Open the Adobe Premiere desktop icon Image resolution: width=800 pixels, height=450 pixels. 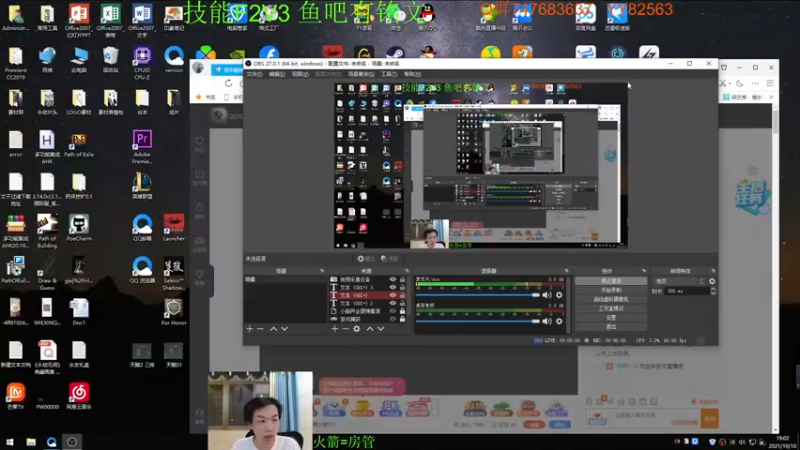142,146
